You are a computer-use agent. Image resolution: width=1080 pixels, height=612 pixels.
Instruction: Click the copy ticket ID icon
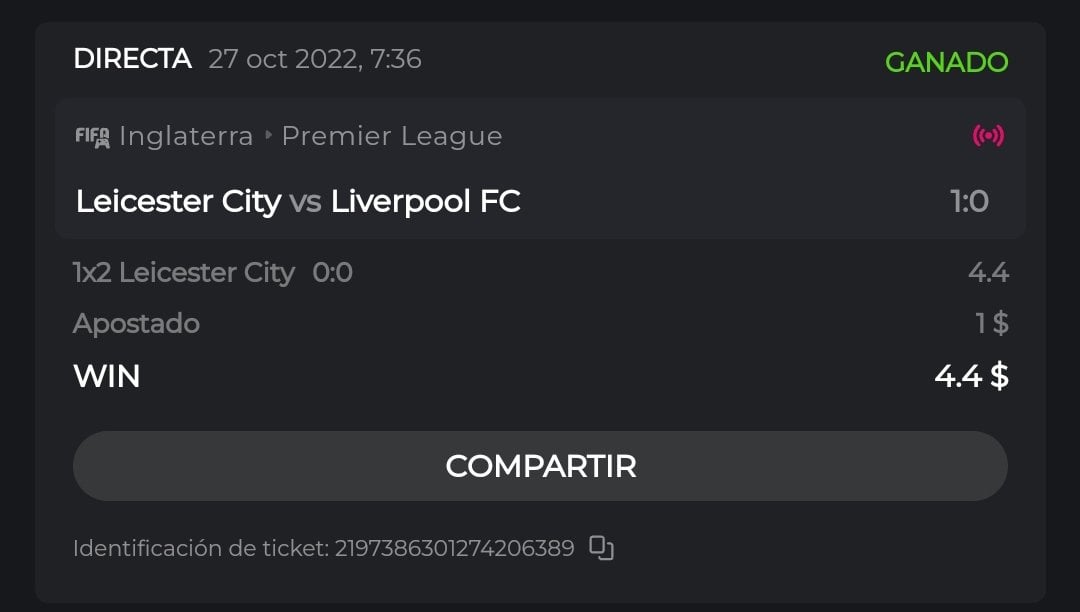pyautogui.click(x=601, y=548)
